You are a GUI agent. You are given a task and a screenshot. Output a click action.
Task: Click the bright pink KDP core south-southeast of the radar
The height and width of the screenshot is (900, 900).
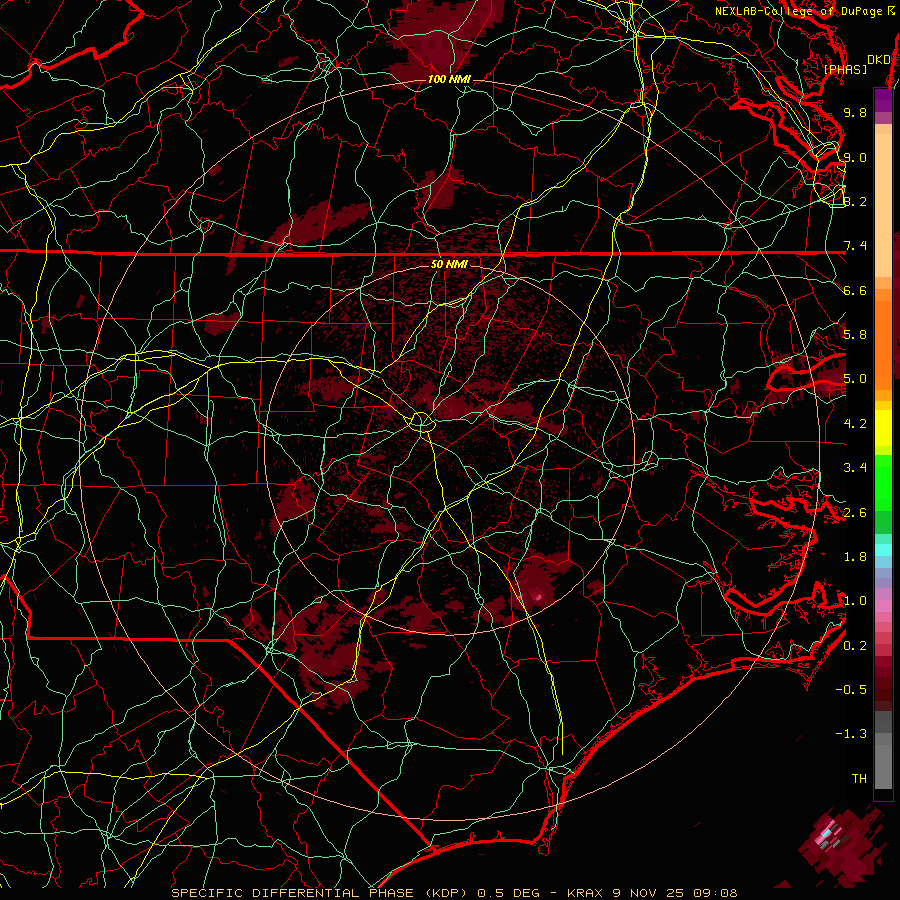coord(538,596)
